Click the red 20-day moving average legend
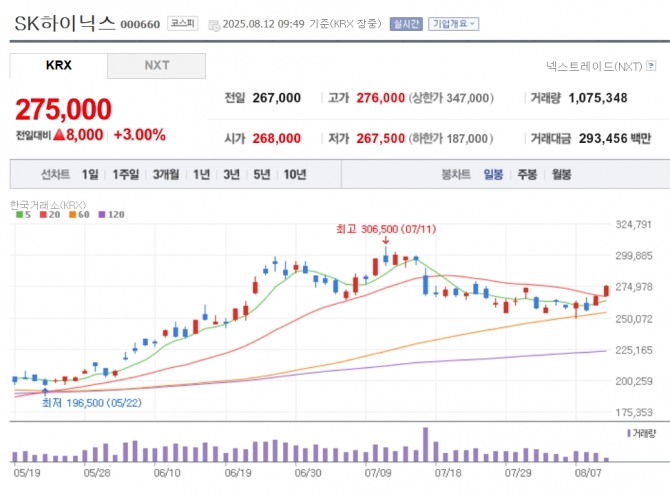 pos(50,214)
